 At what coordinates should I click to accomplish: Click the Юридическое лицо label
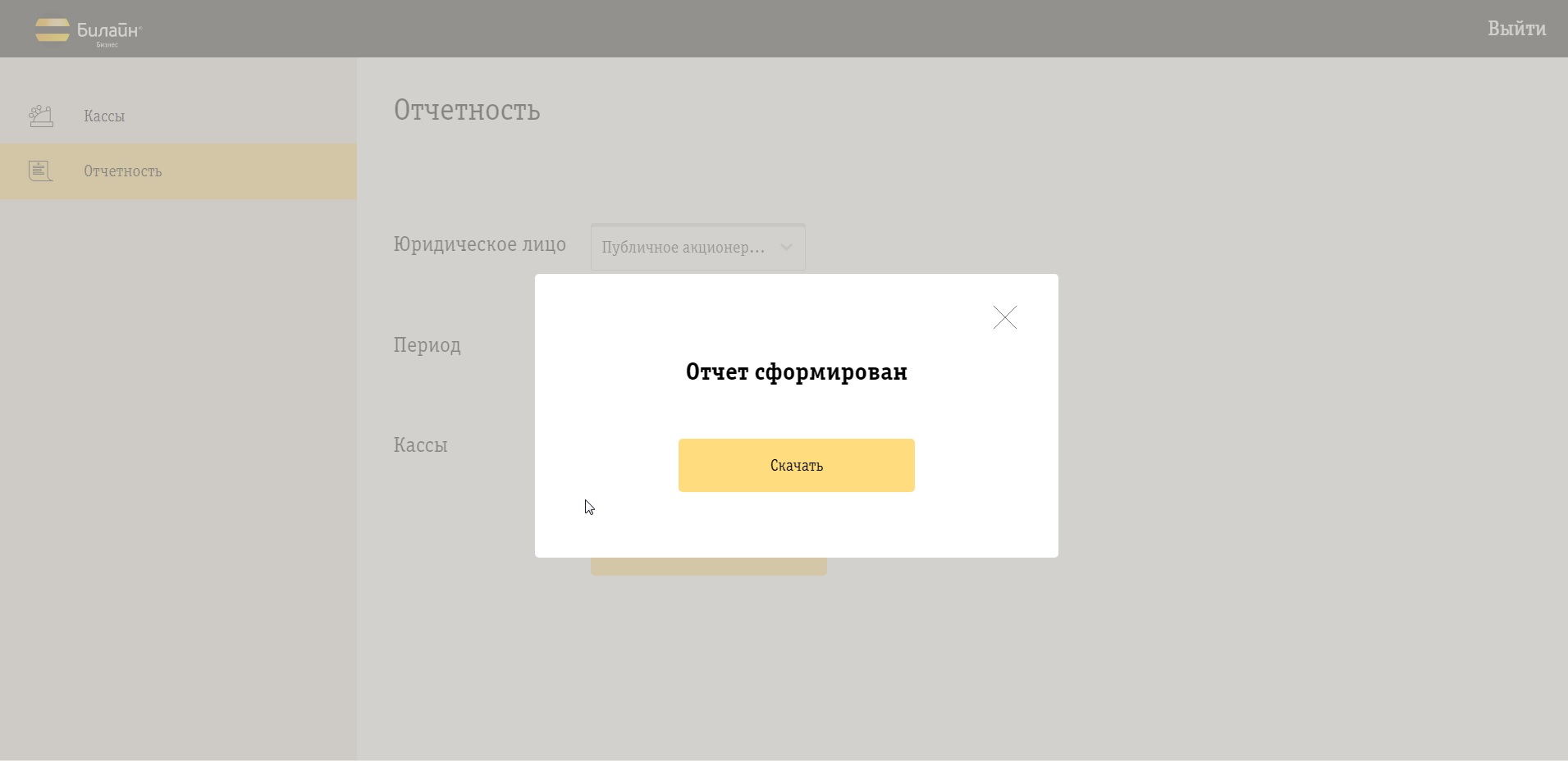[479, 244]
